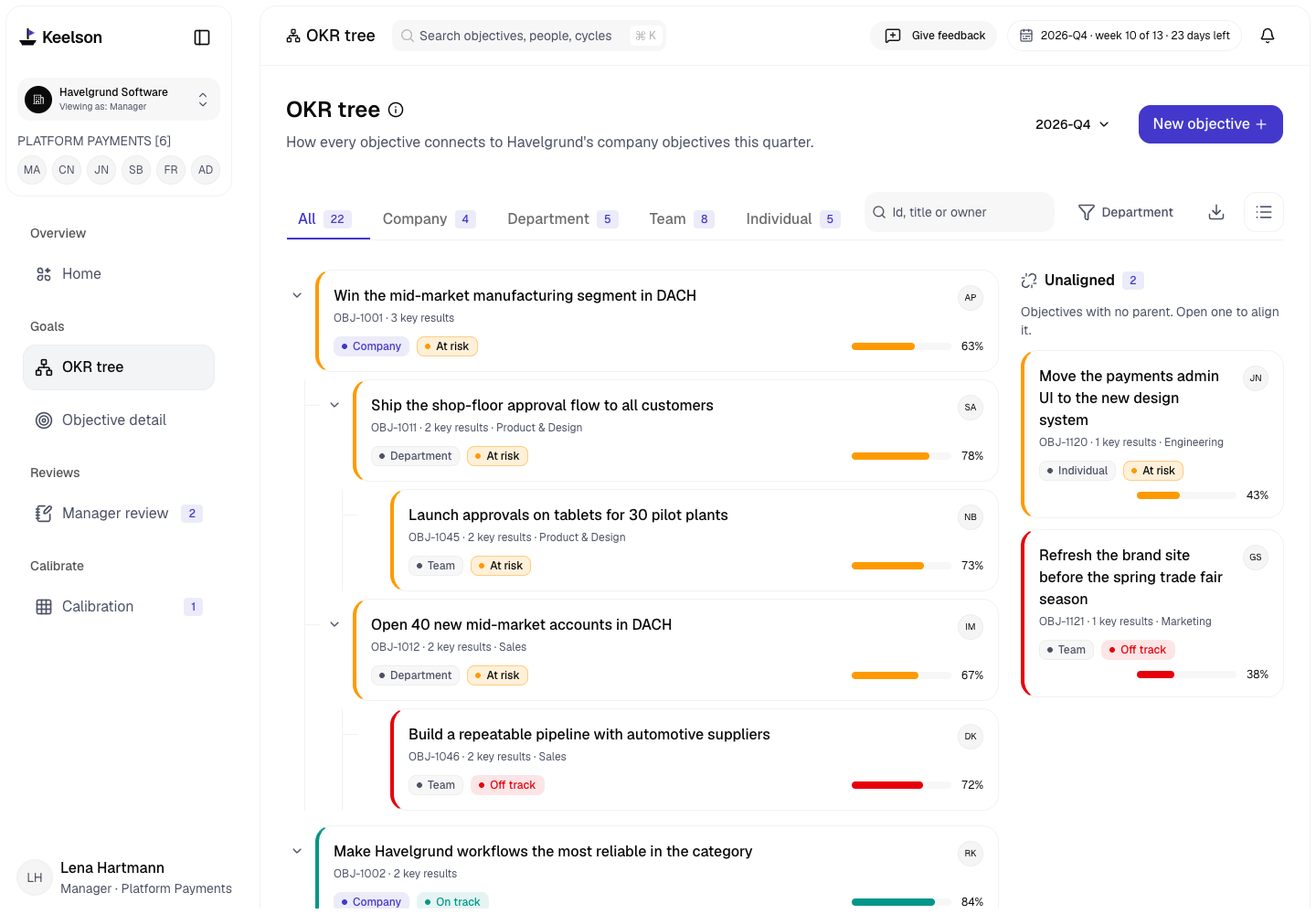Switch to list view icon

coord(1264,212)
